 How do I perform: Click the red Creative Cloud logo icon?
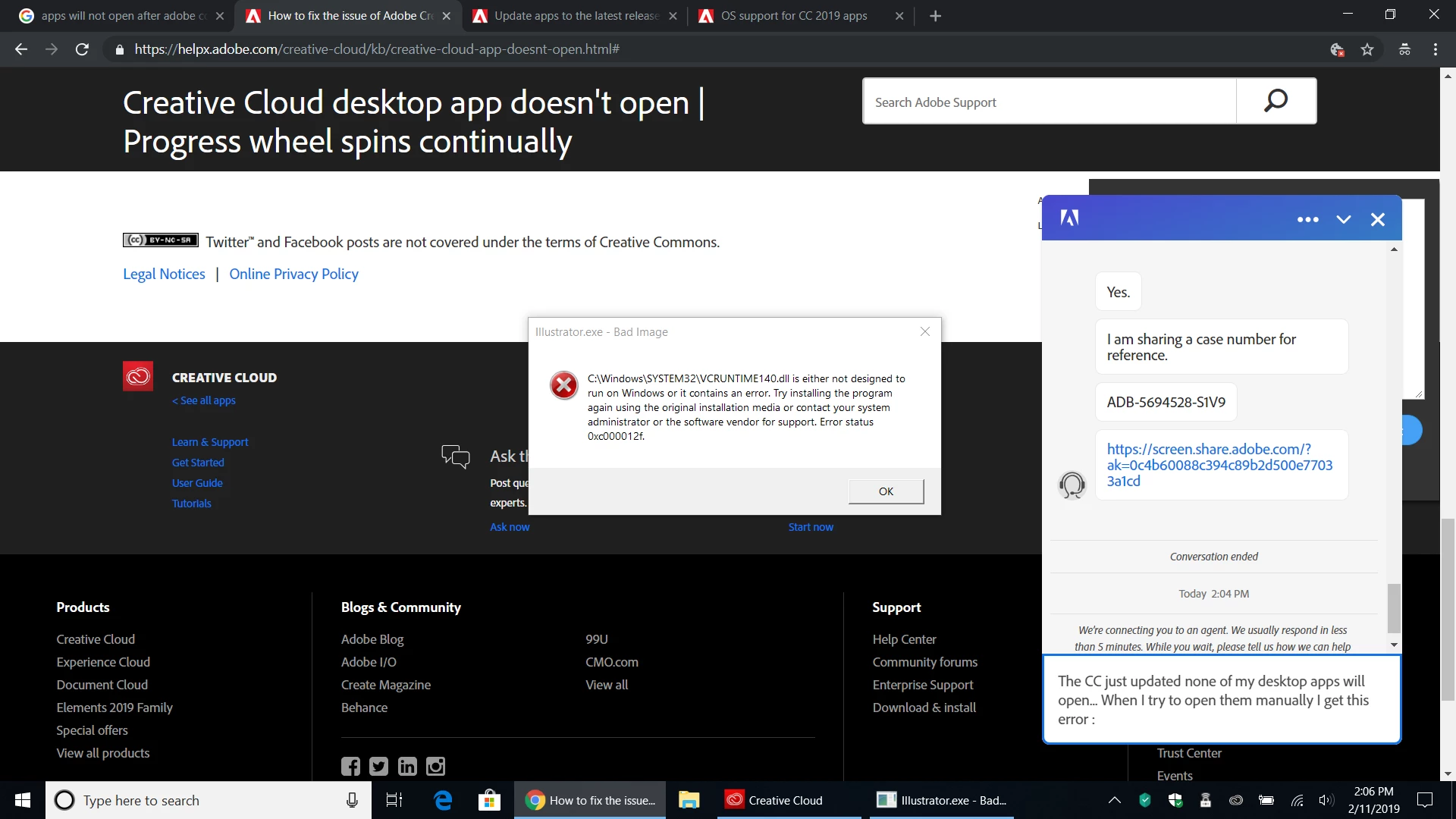pos(138,376)
